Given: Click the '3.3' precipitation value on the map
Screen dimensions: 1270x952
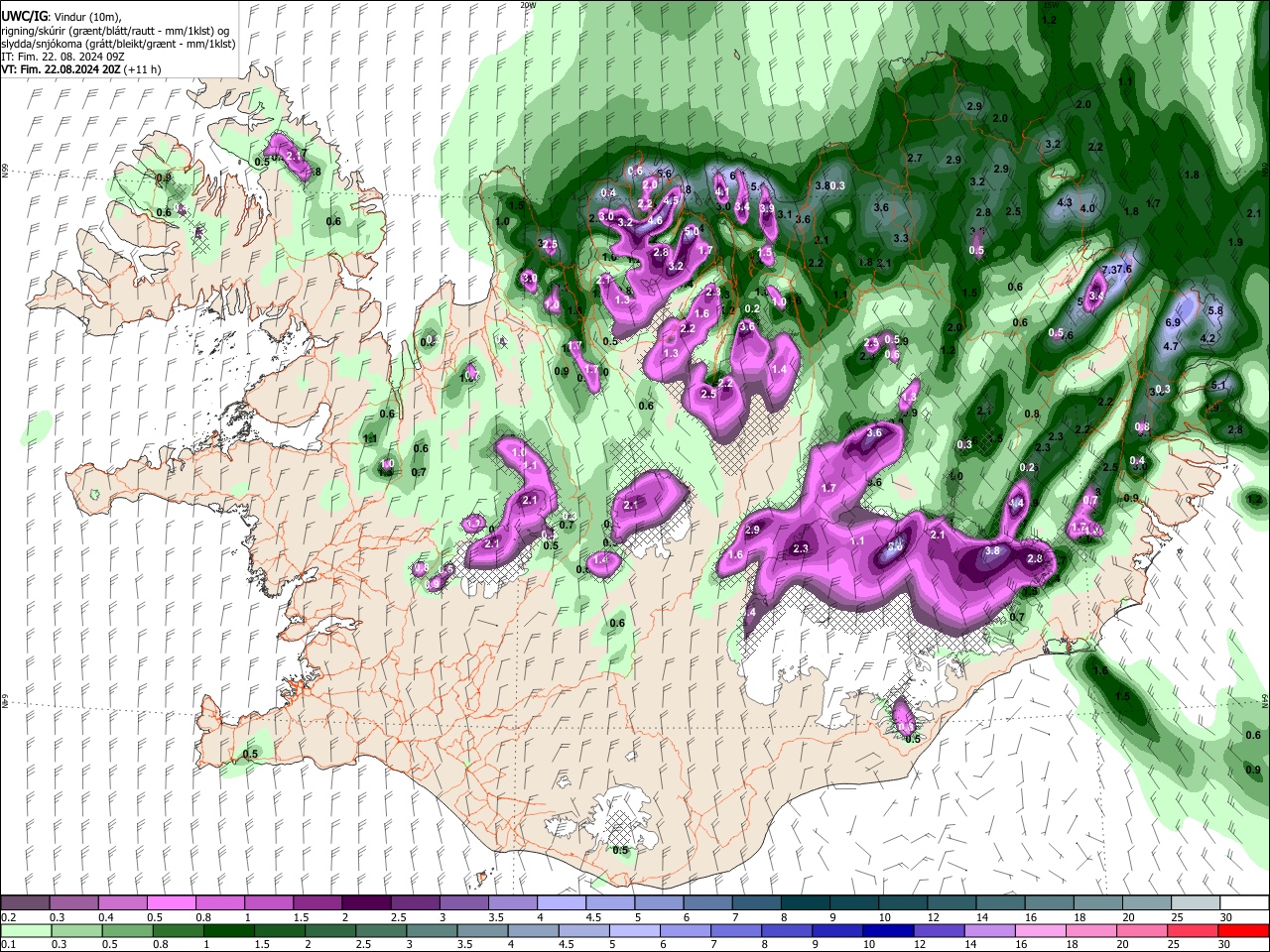Looking at the screenshot, I should 901,238.
